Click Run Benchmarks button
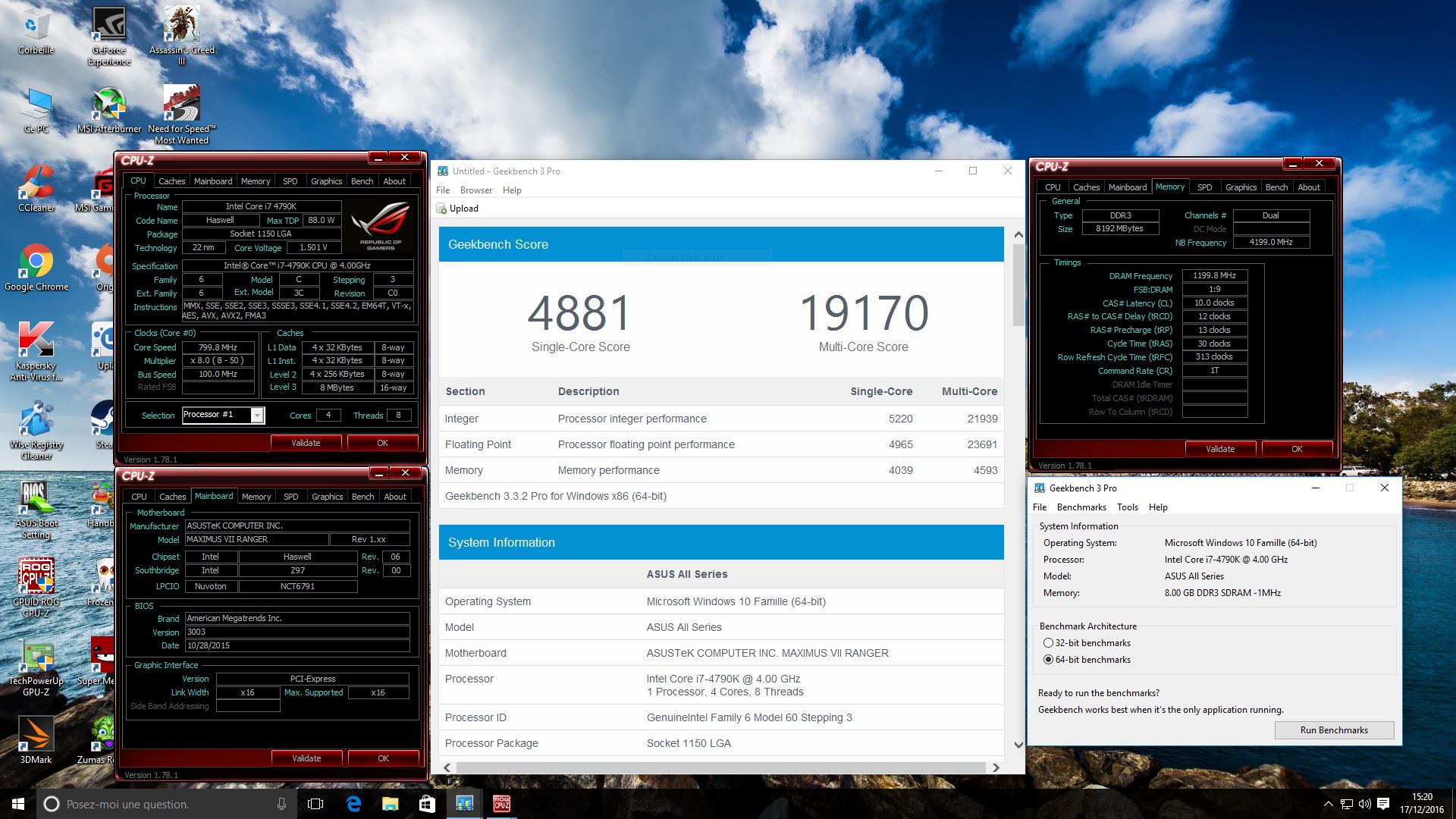This screenshot has height=819, width=1456. (x=1334, y=730)
